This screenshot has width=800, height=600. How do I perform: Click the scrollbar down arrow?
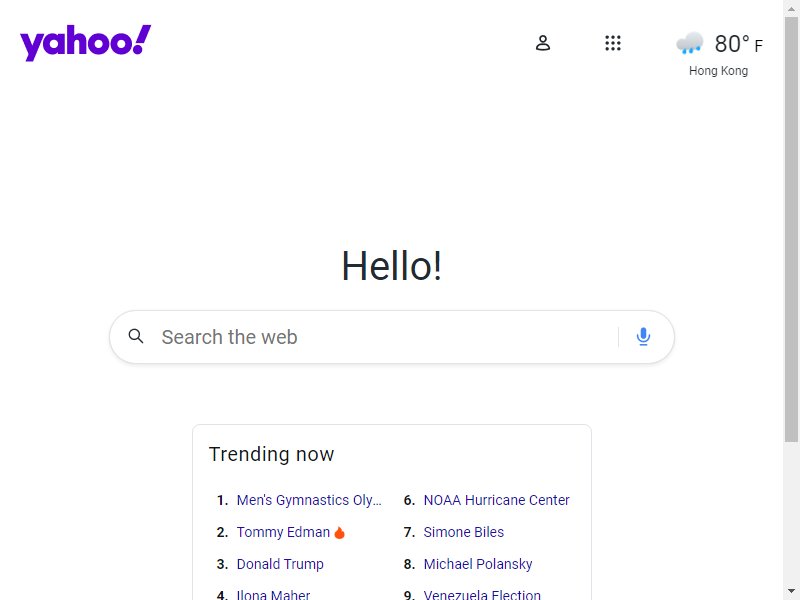tap(791, 591)
